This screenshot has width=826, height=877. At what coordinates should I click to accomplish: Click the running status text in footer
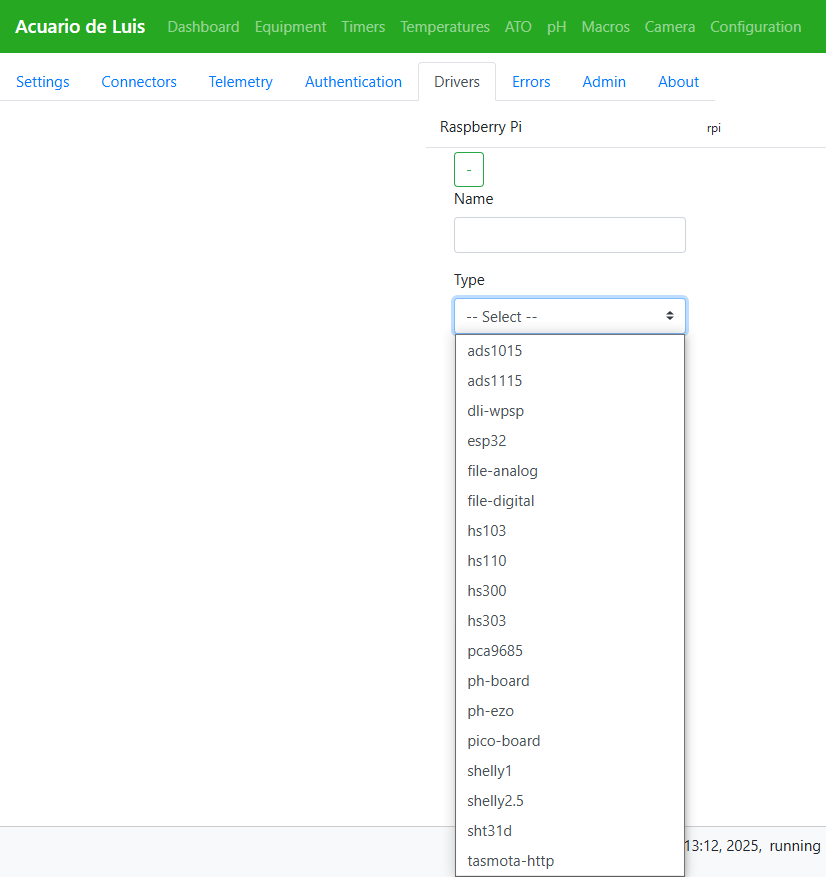point(795,845)
